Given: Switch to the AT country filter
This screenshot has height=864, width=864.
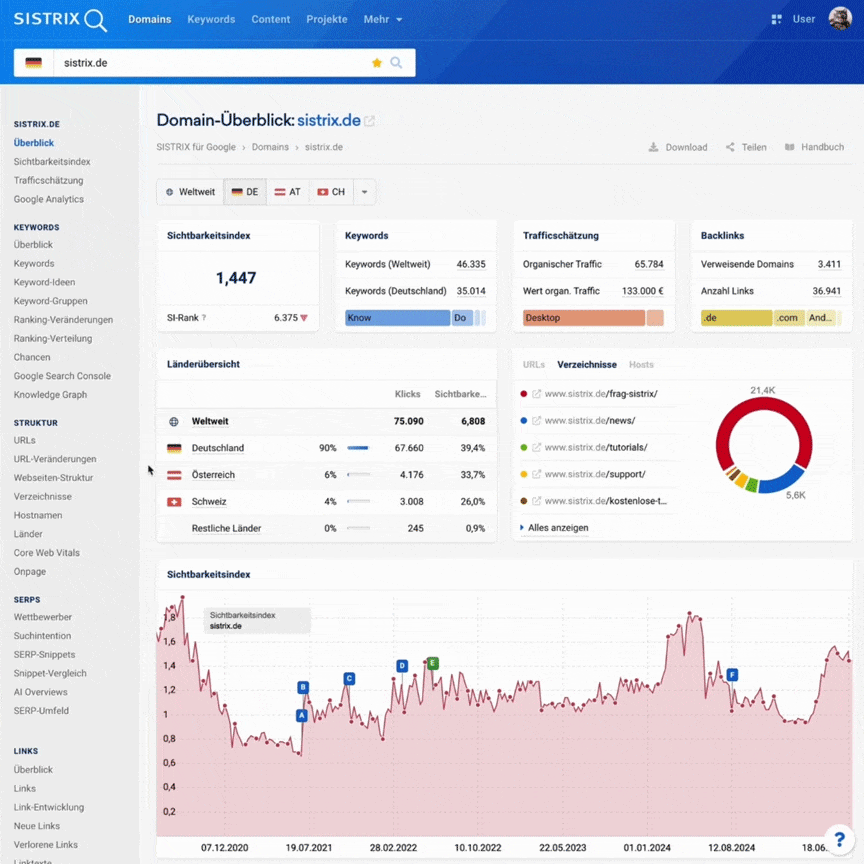Looking at the screenshot, I should (x=288, y=192).
